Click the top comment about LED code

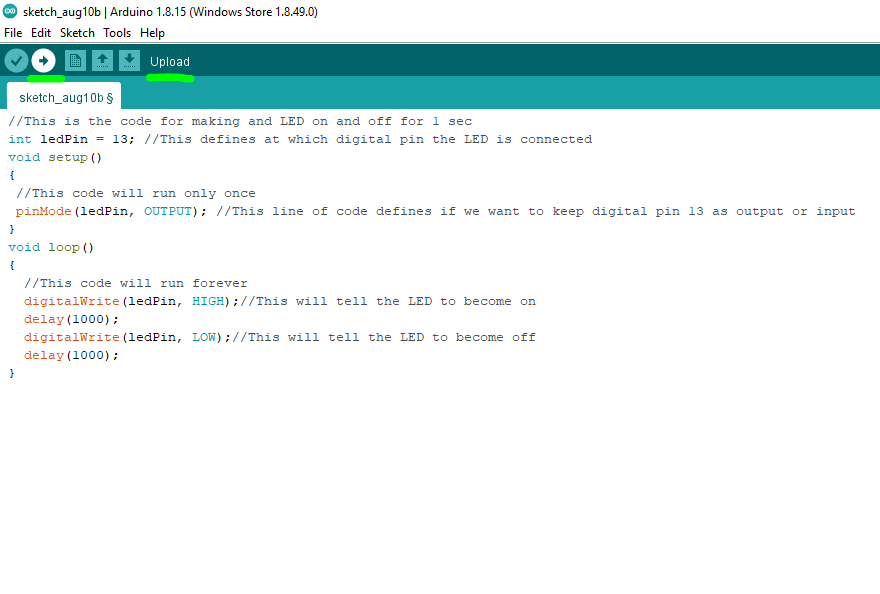(x=240, y=121)
